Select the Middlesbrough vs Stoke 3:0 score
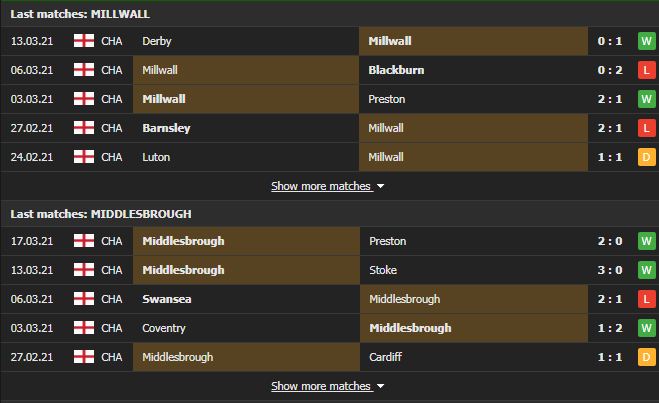This screenshot has height=403, width=659. pyautogui.click(x=610, y=270)
